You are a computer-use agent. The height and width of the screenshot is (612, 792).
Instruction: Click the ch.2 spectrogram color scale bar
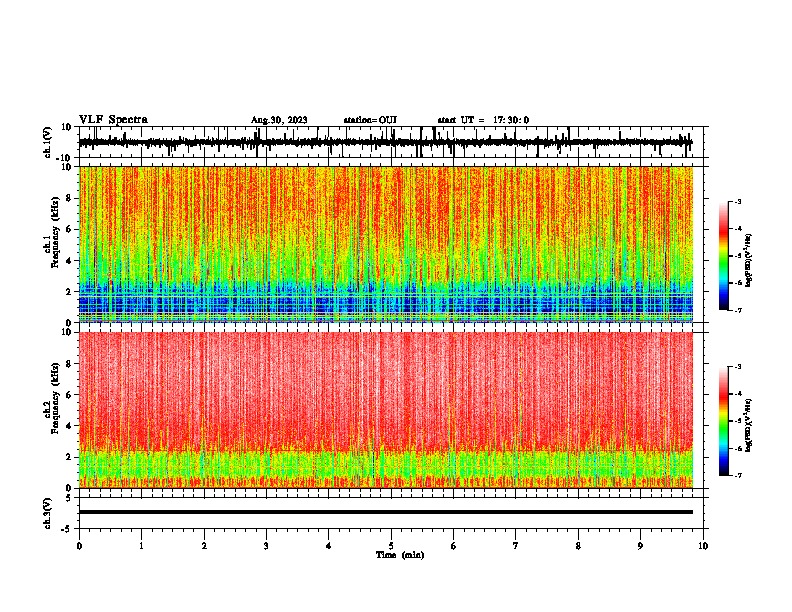[723, 421]
